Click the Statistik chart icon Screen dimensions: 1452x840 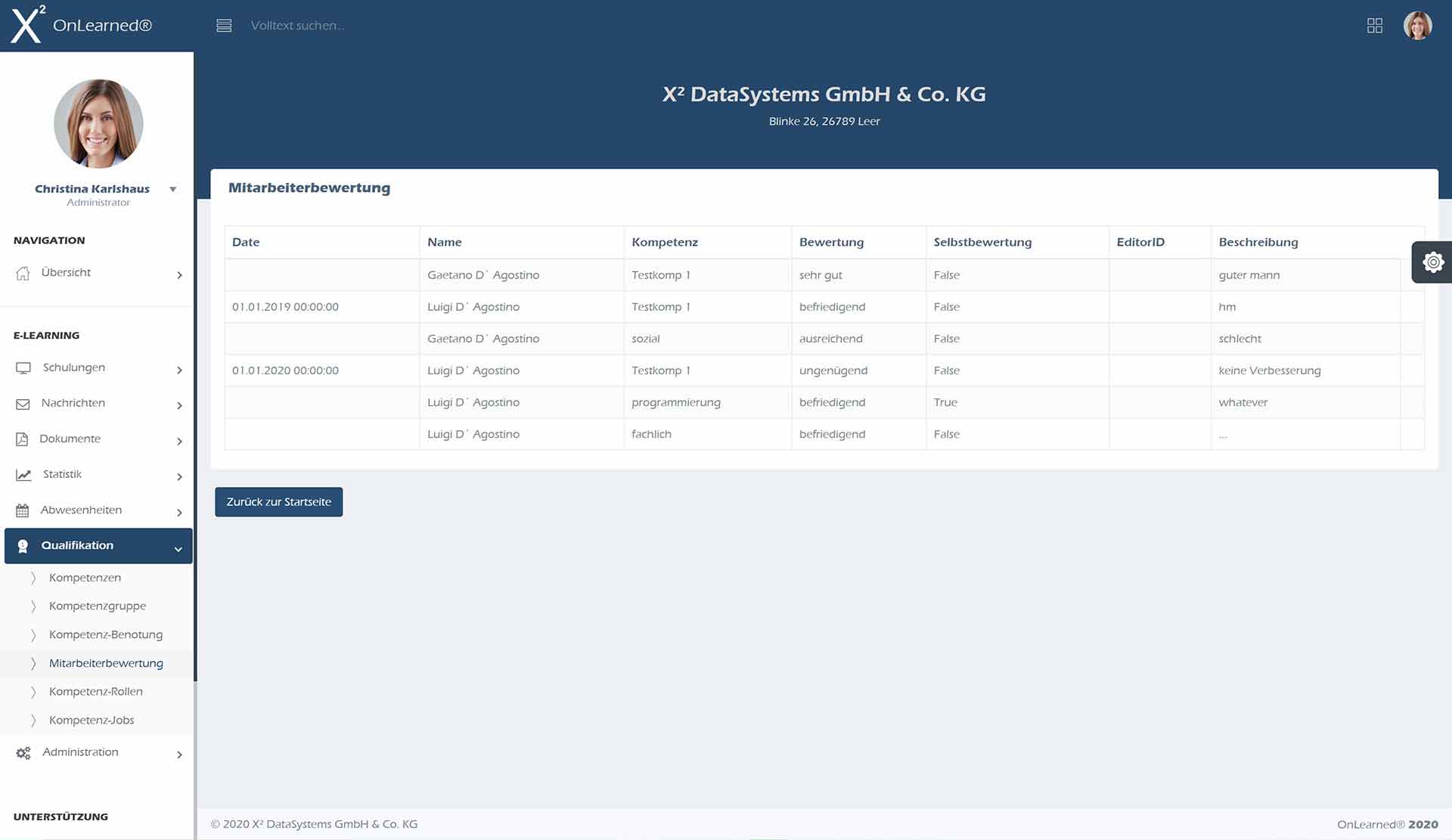(23, 475)
